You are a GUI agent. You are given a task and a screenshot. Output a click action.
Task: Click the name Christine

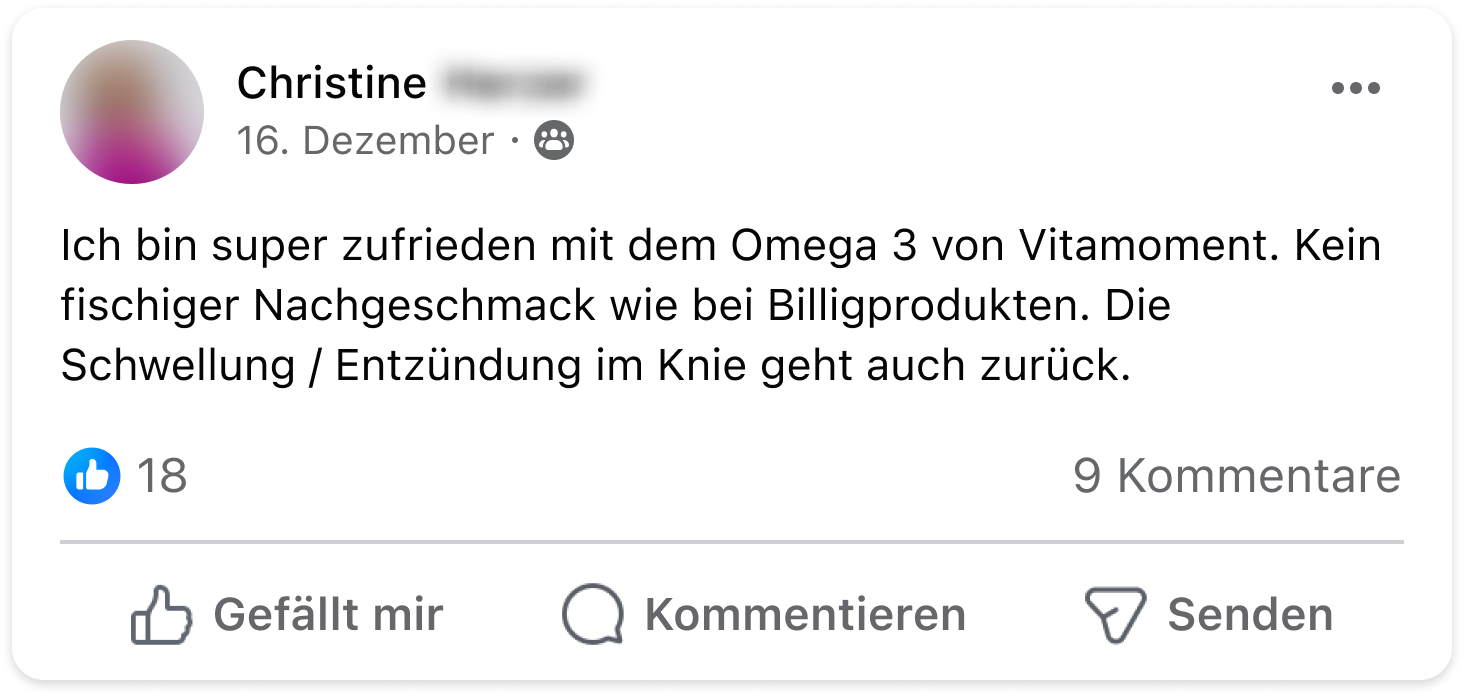click(331, 83)
